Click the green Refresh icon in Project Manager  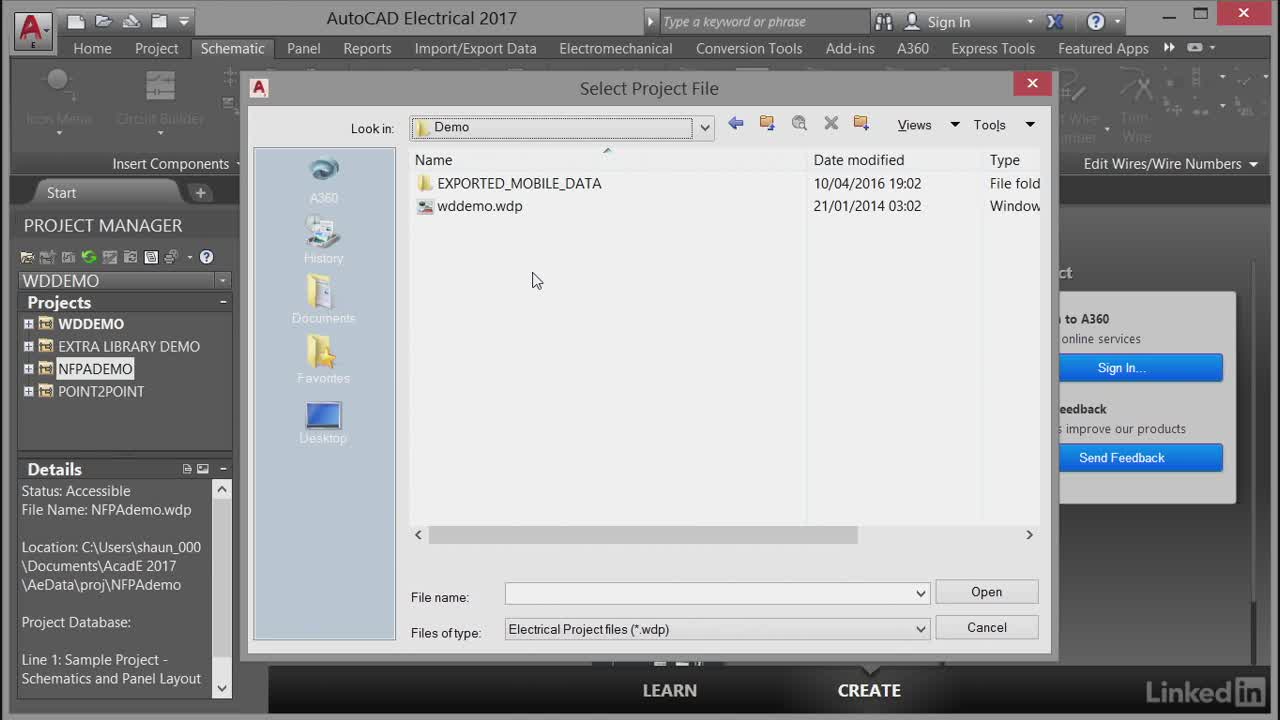click(89, 257)
